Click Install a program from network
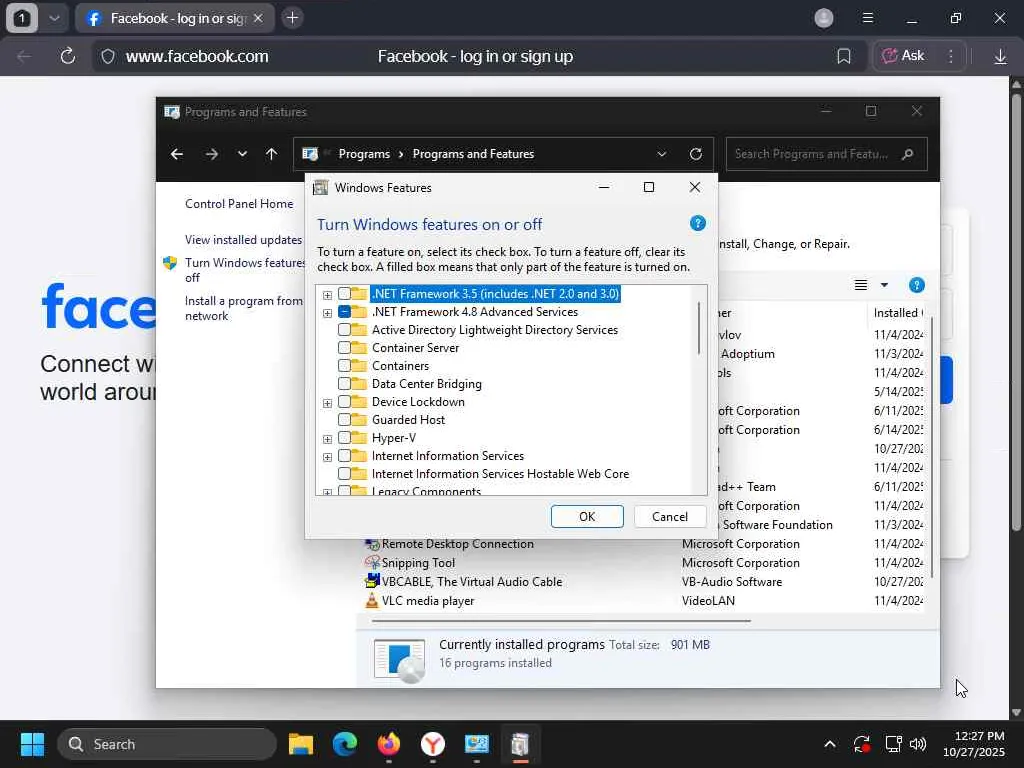Viewport: 1024px width, 768px height. click(x=244, y=308)
